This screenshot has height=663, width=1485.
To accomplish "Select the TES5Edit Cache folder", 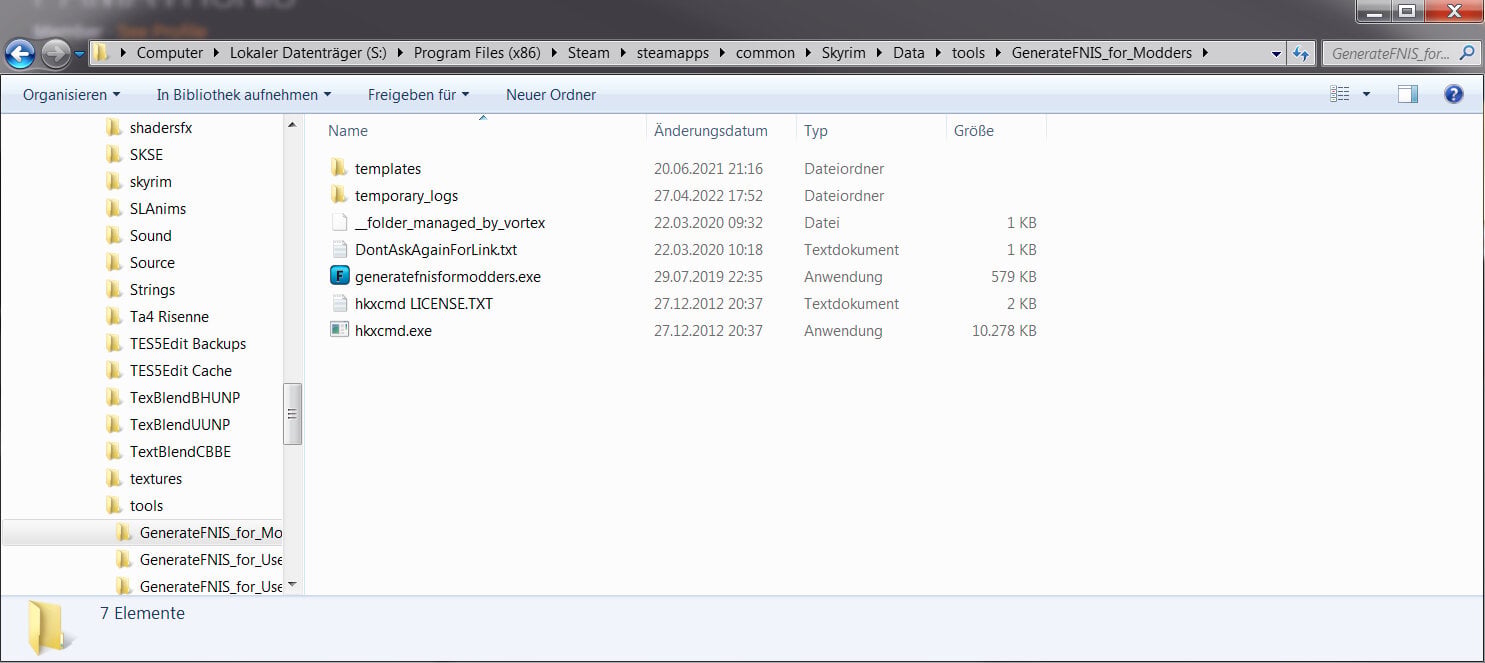I will point(169,370).
